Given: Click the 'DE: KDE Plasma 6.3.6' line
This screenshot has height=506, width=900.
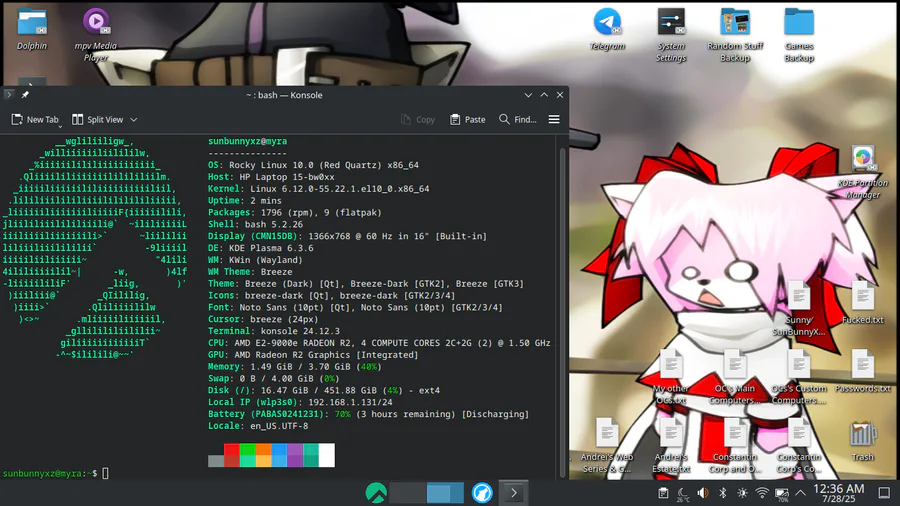Looking at the screenshot, I should 261,248.
